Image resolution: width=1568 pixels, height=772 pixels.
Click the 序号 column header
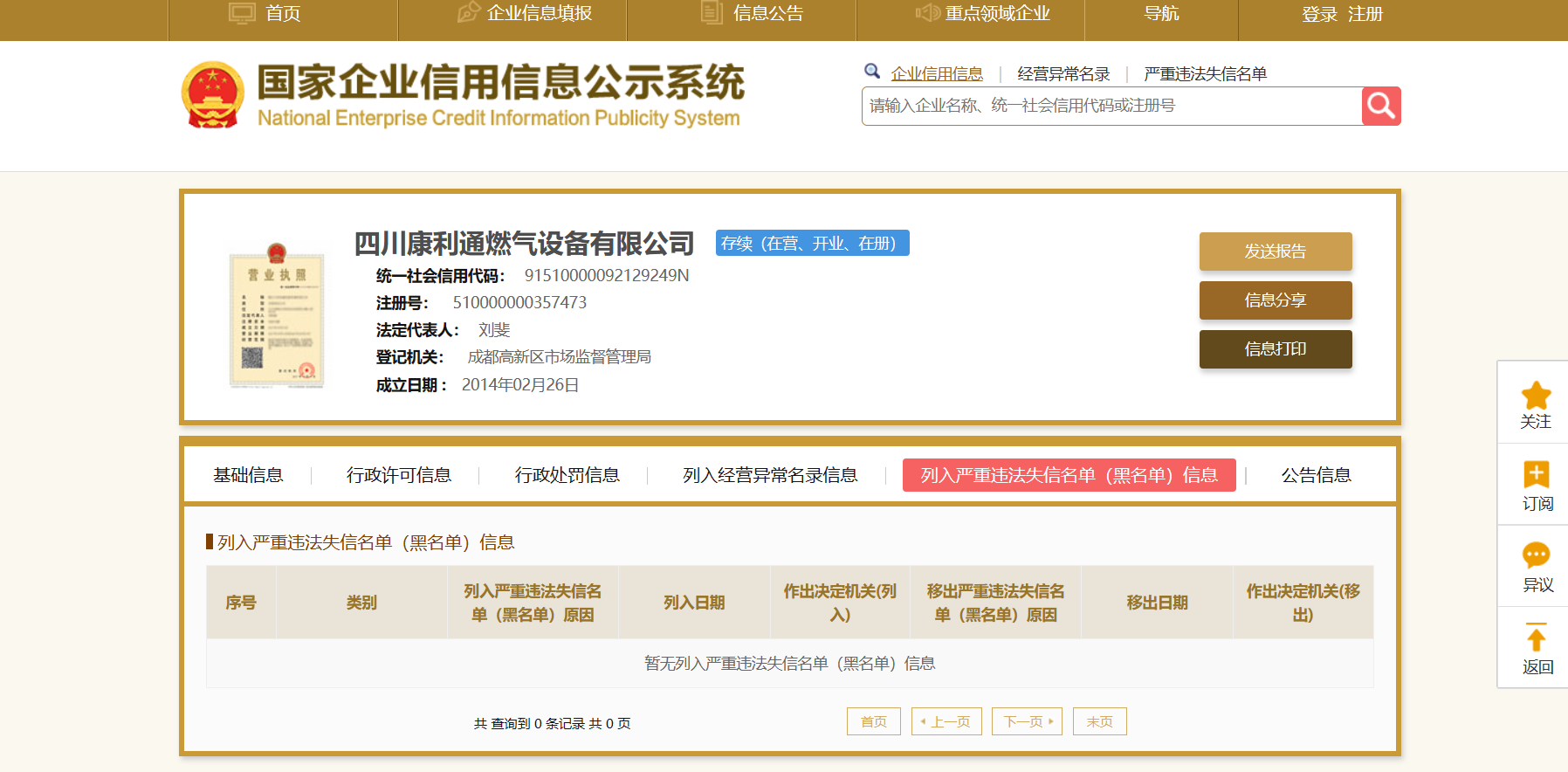(x=241, y=603)
